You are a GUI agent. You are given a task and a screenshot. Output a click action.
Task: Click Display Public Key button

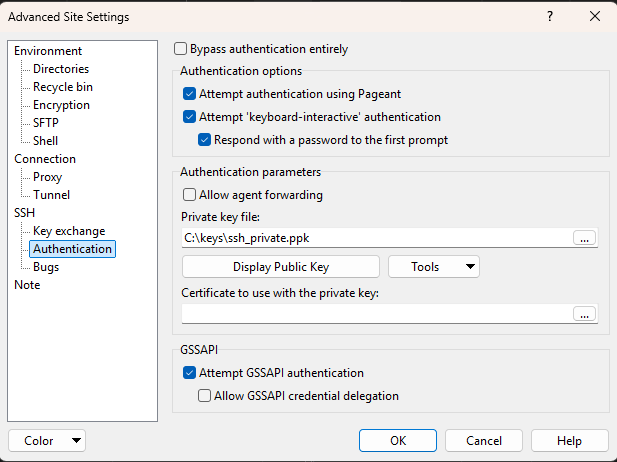[281, 267]
